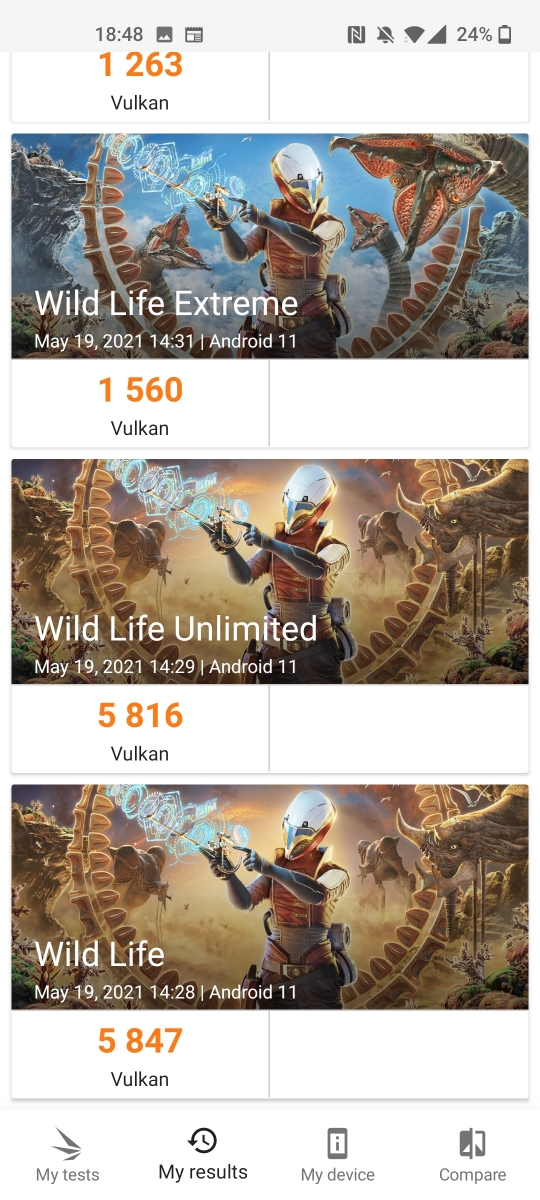Tap the calendar notification icon
Screen dimensions: 540x1200
(x=194, y=35)
